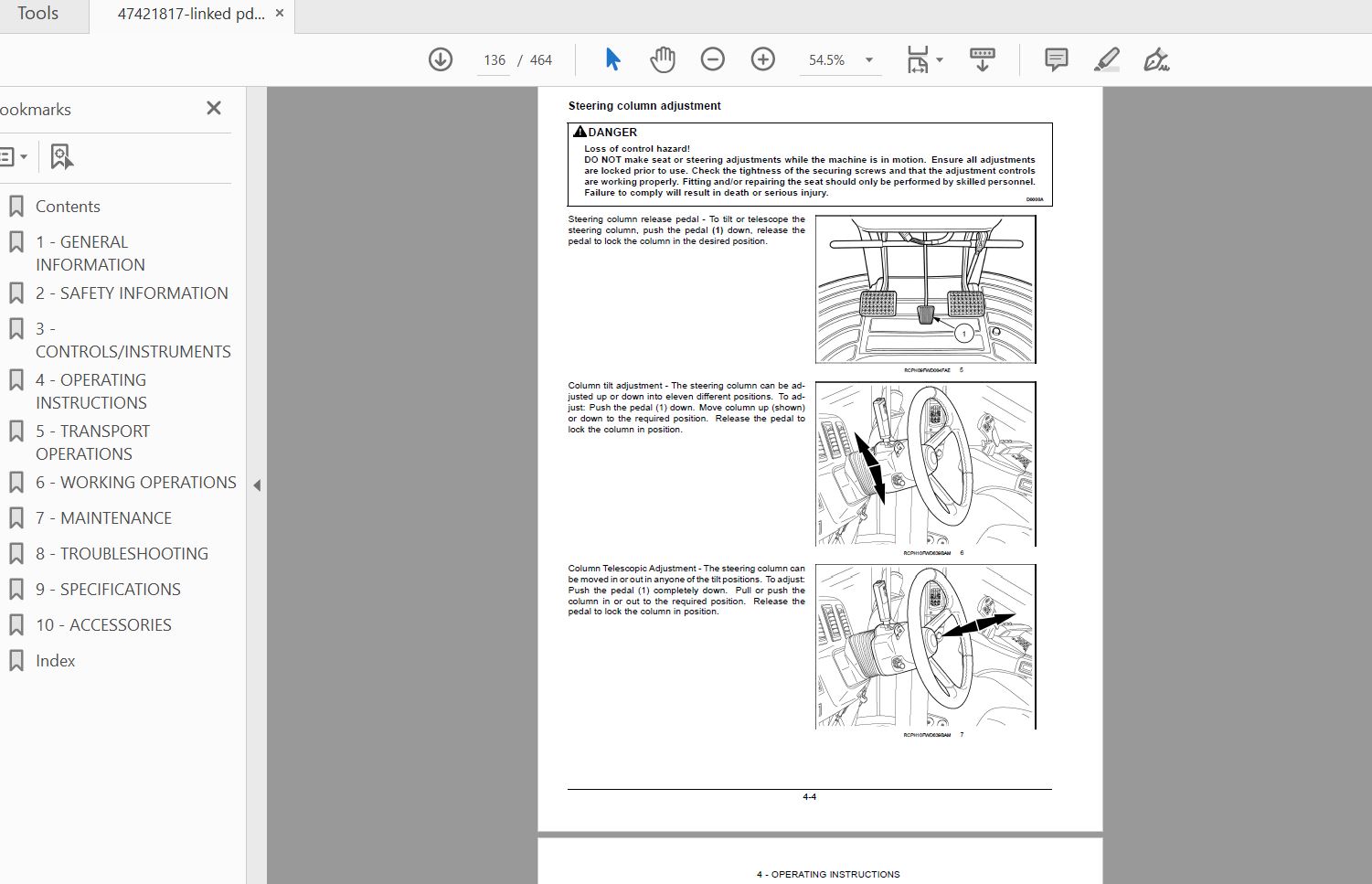Close the Bookmarks panel

[x=214, y=108]
